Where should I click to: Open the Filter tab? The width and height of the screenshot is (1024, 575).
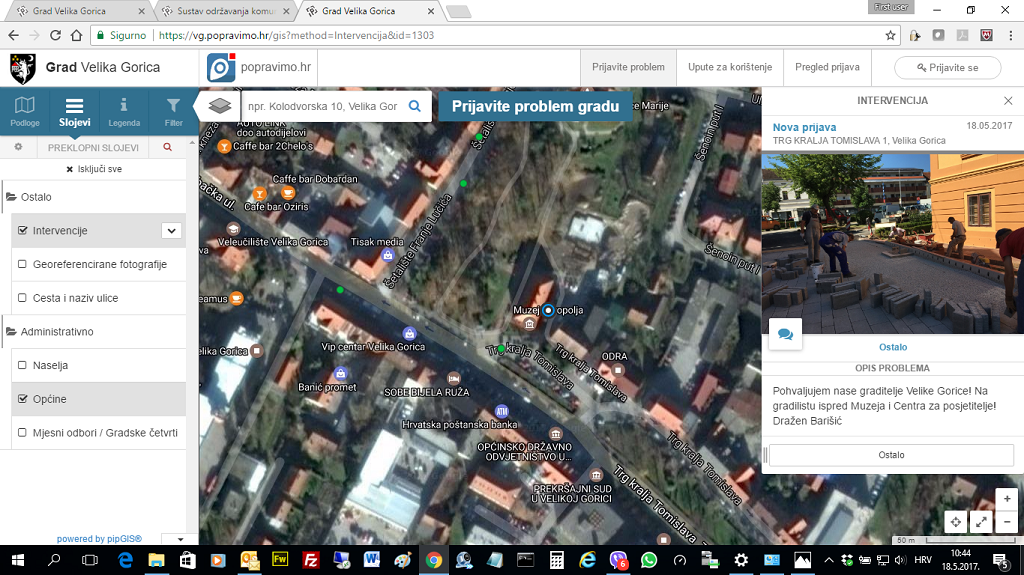coord(173,112)
